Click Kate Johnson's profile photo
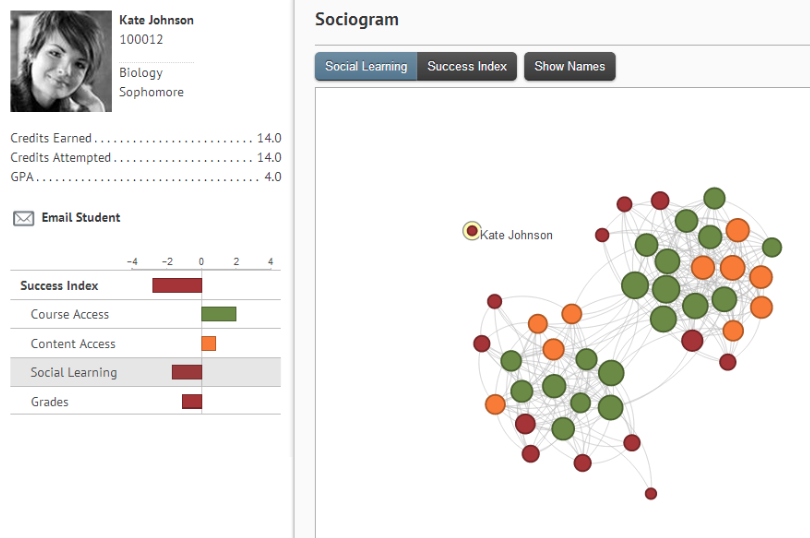 pos(61,61)
